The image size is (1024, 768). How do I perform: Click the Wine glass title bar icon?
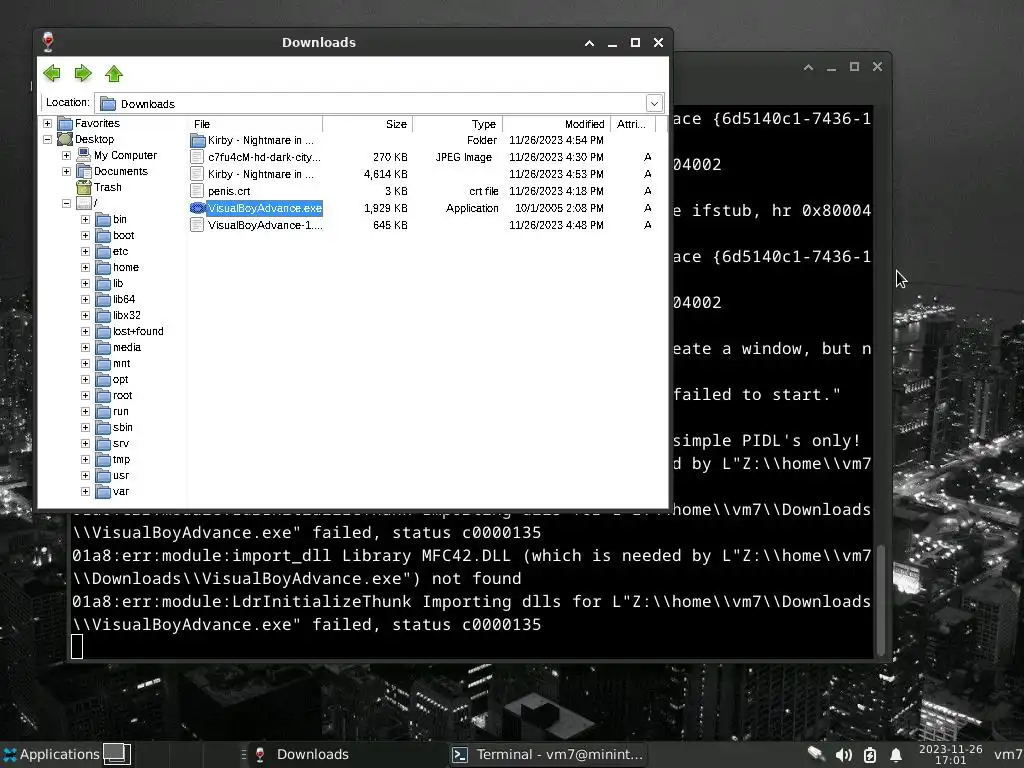[48, 42]
